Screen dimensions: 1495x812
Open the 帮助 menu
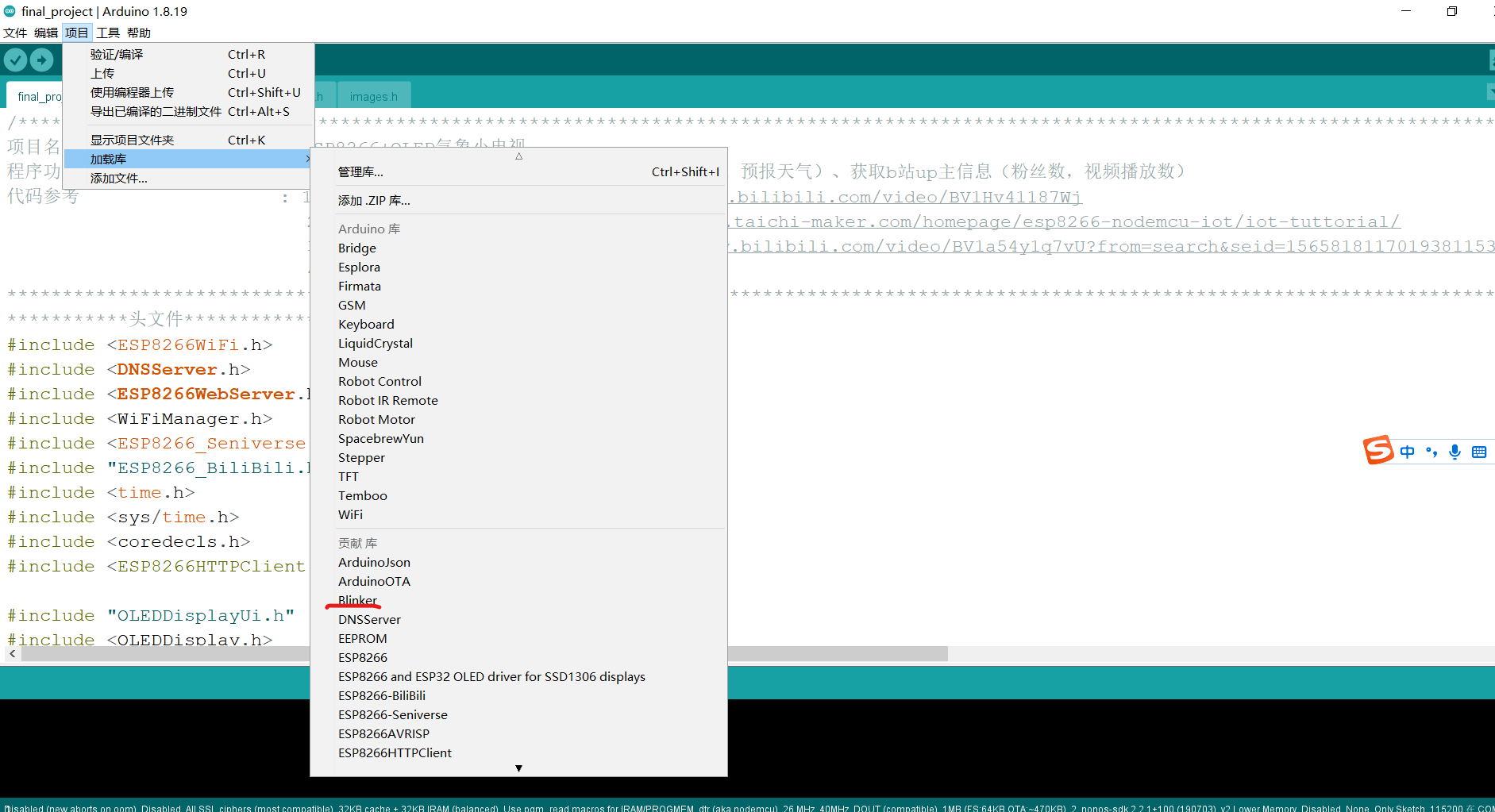pos(139,33)
